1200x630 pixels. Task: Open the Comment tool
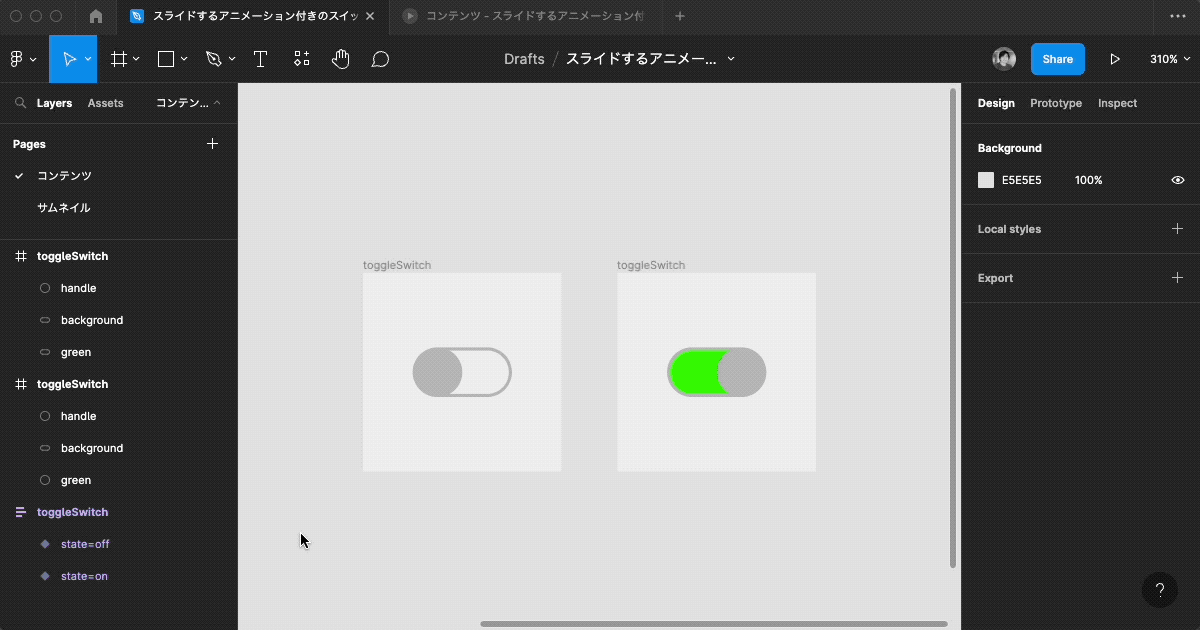tap(380, 59)
